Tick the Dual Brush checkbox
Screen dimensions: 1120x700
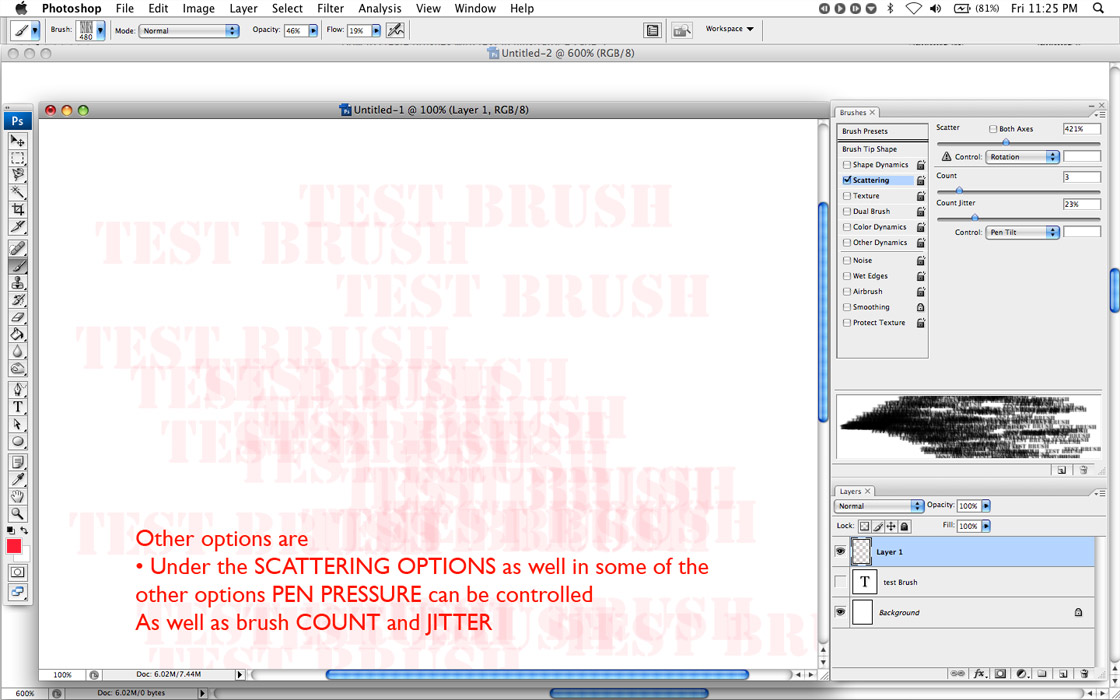[846, 211]
